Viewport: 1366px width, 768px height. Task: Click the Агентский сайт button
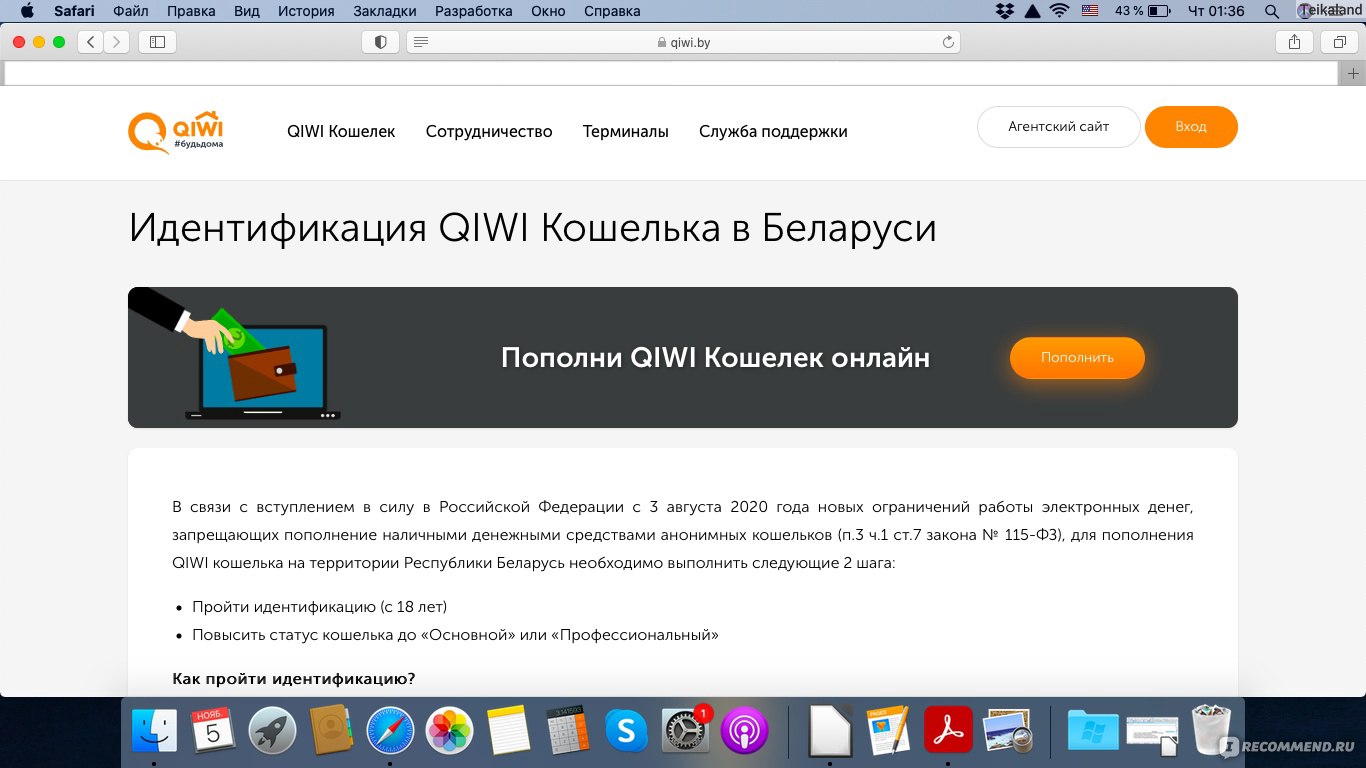click(1059, 127)
